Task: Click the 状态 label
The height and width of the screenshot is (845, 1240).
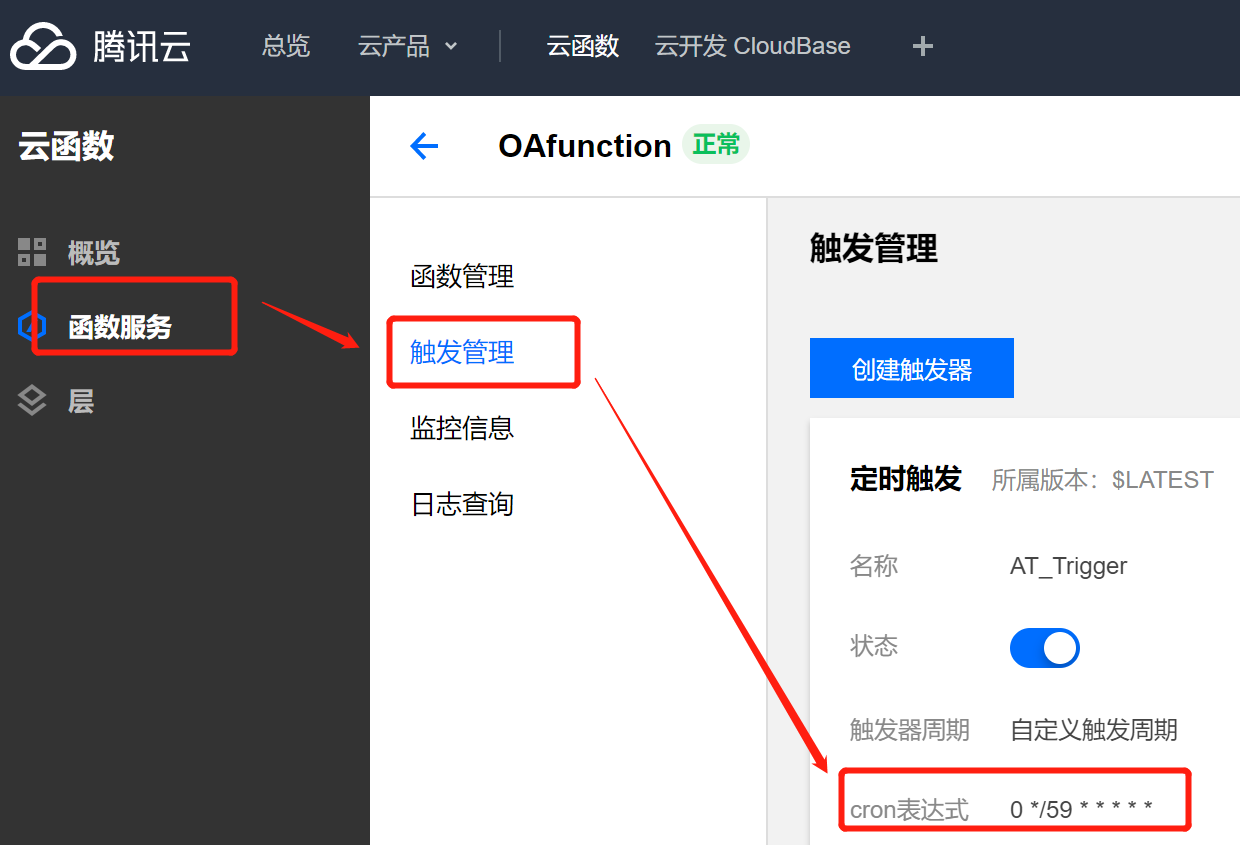Action: (x=874, y=646)
